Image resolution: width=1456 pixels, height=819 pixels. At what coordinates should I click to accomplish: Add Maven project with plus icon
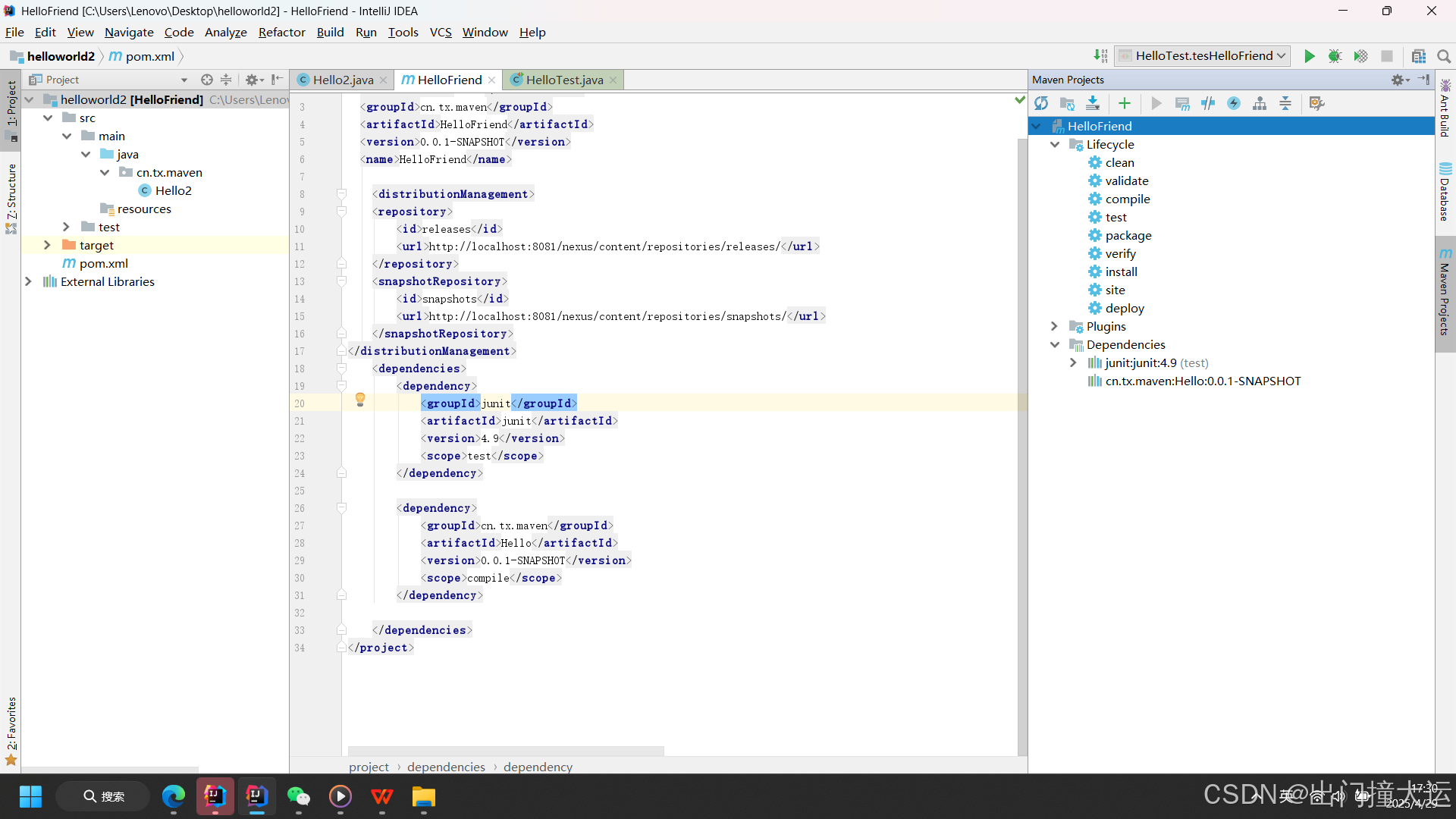coord(1125,103)
